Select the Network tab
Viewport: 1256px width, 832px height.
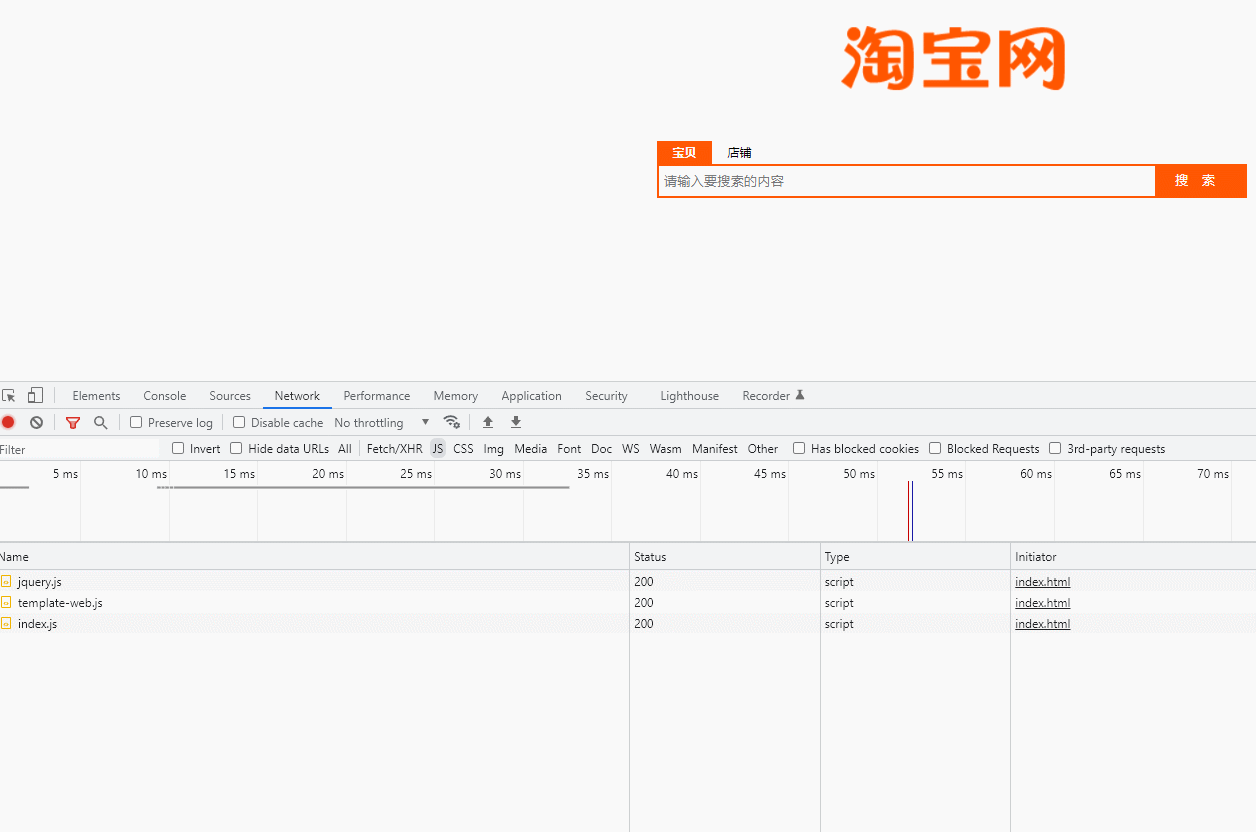(297, 396)
